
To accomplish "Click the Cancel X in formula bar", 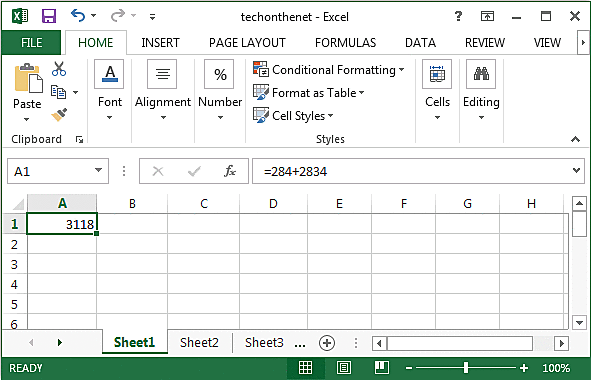I will (x=158, y=172).
